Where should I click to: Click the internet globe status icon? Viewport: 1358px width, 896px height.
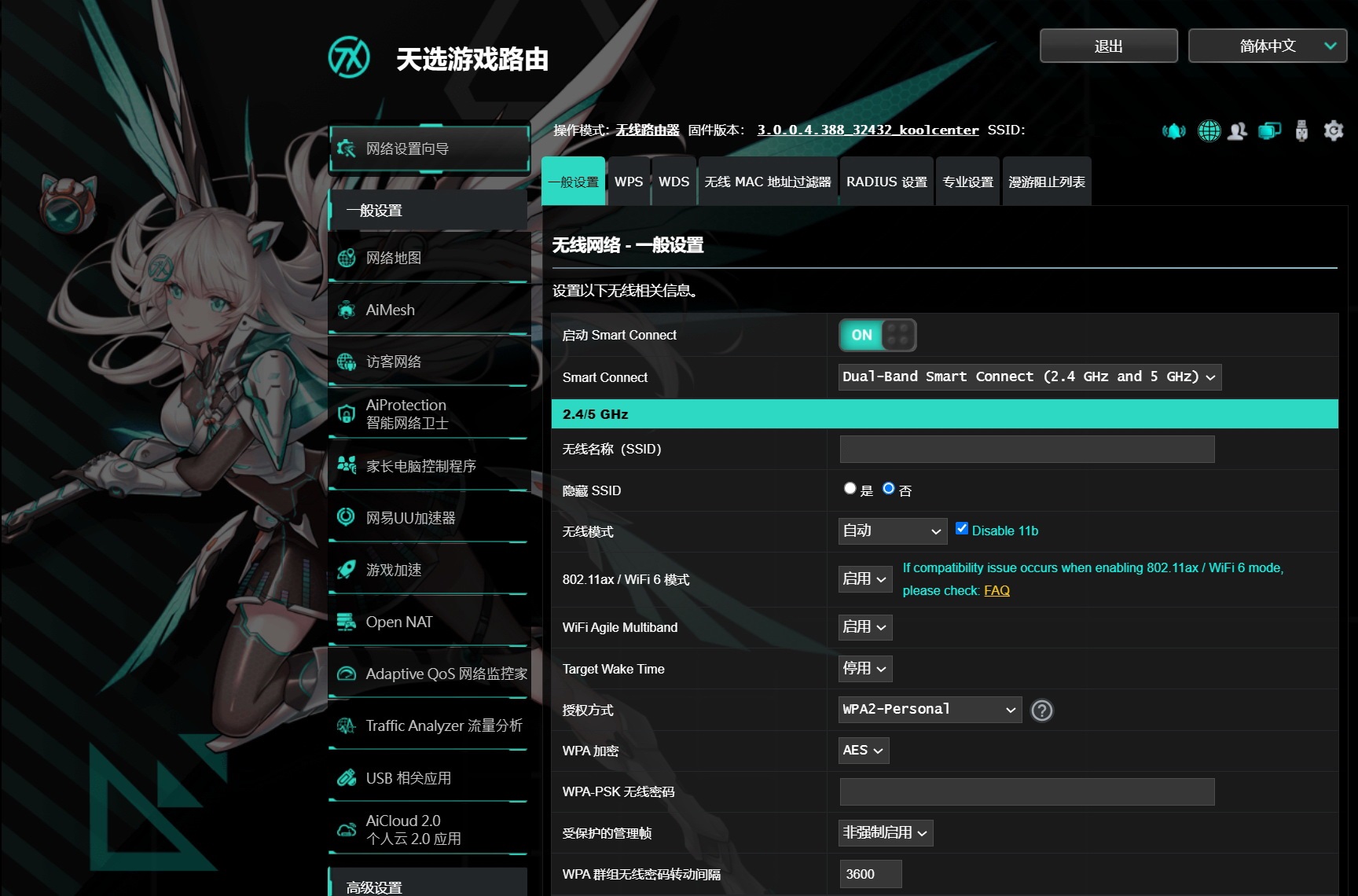1209,130
